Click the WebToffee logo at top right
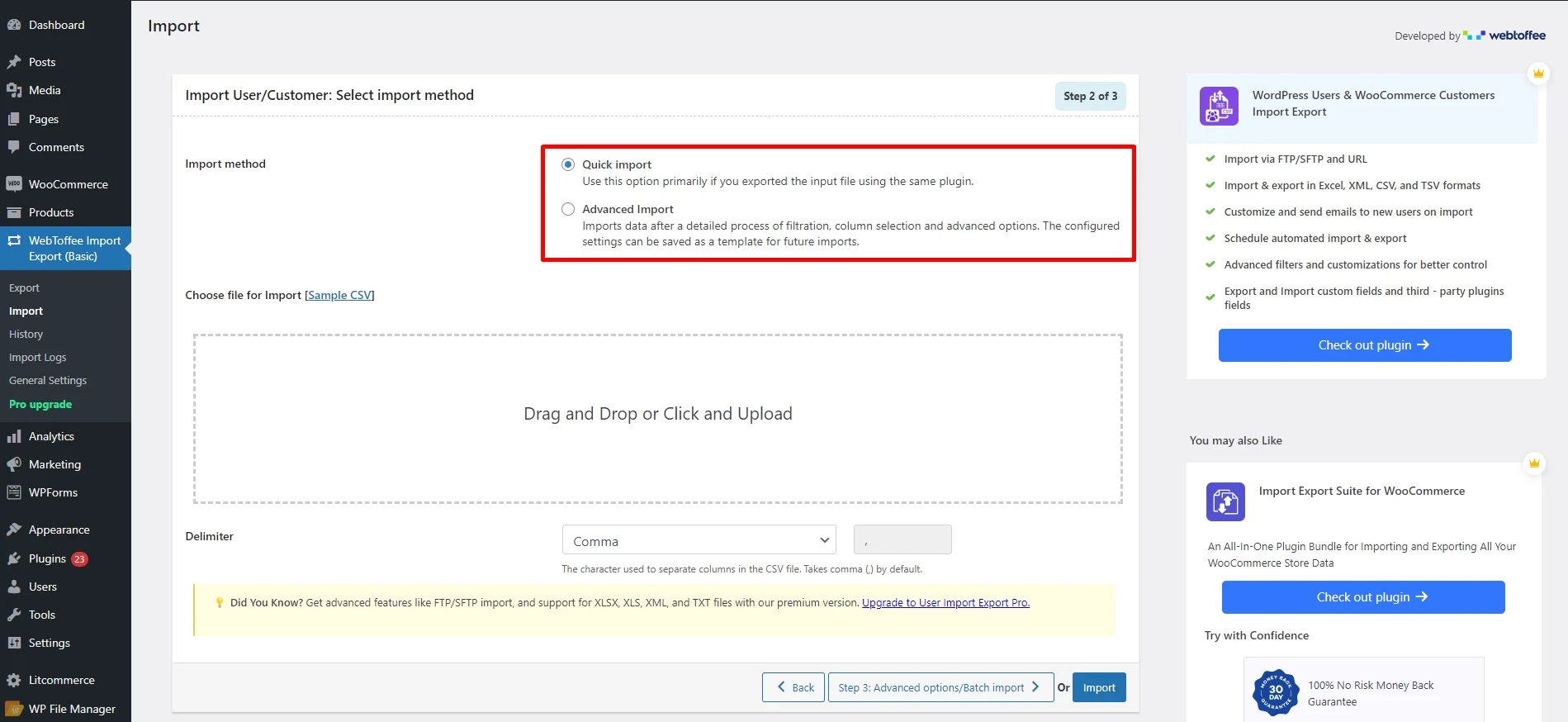Screen dimensions: 1568x722 pyautogui.click(x=1504, y=36)
